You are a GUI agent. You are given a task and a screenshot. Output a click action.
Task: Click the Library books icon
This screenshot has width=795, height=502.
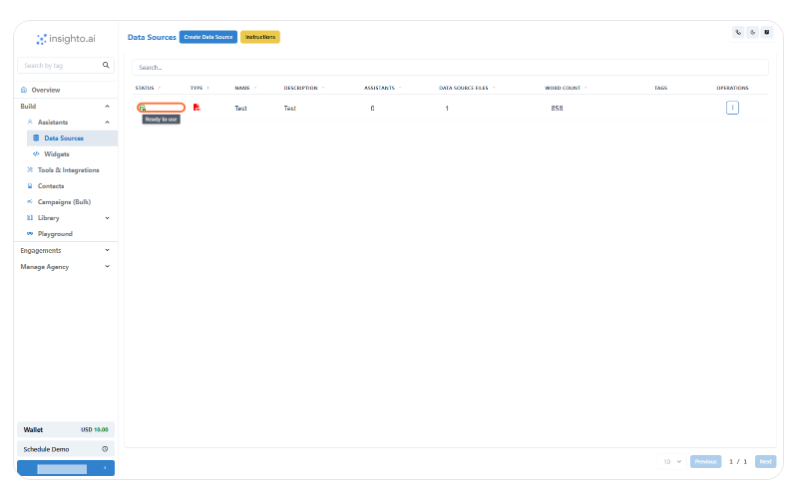(x=30, y=218)
